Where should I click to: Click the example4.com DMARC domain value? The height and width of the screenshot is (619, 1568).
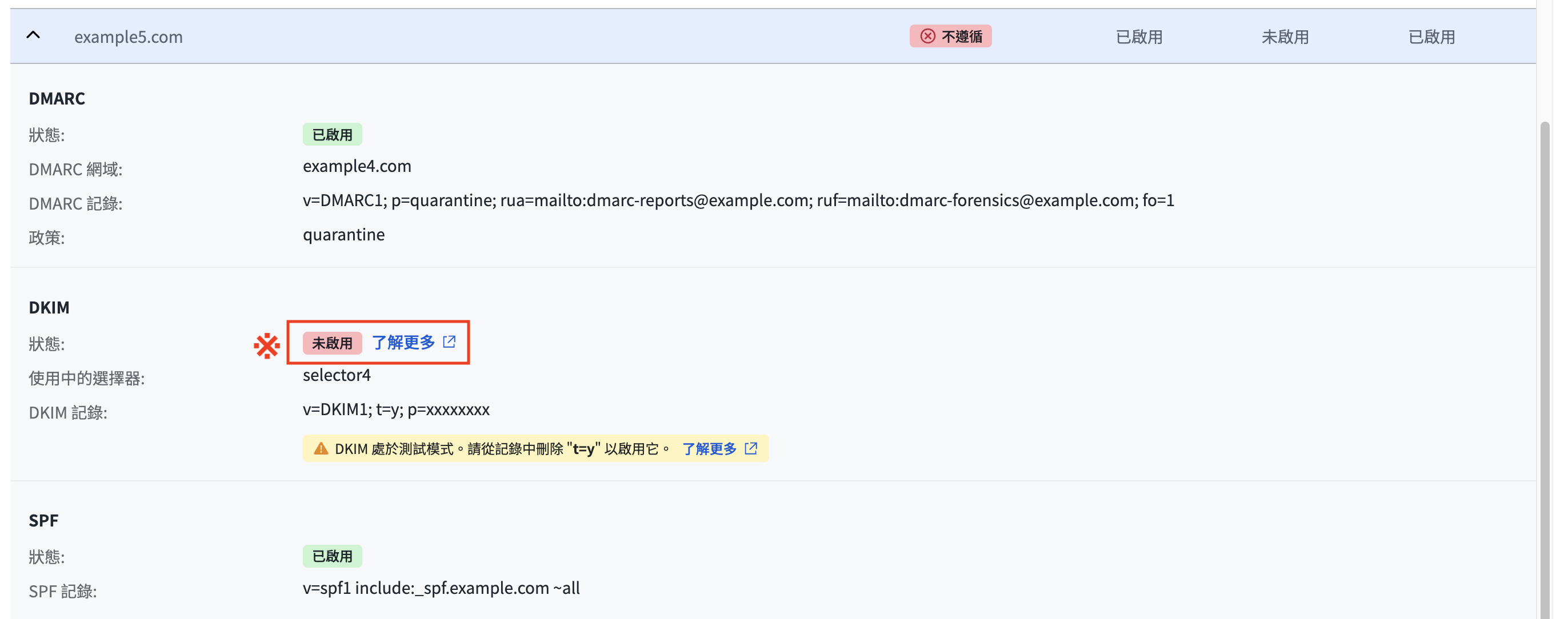tap(357, 166)
